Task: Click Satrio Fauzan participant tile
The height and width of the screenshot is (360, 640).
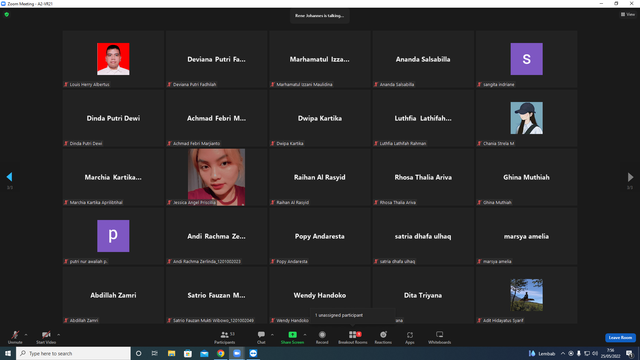Action: pos(216,295)
